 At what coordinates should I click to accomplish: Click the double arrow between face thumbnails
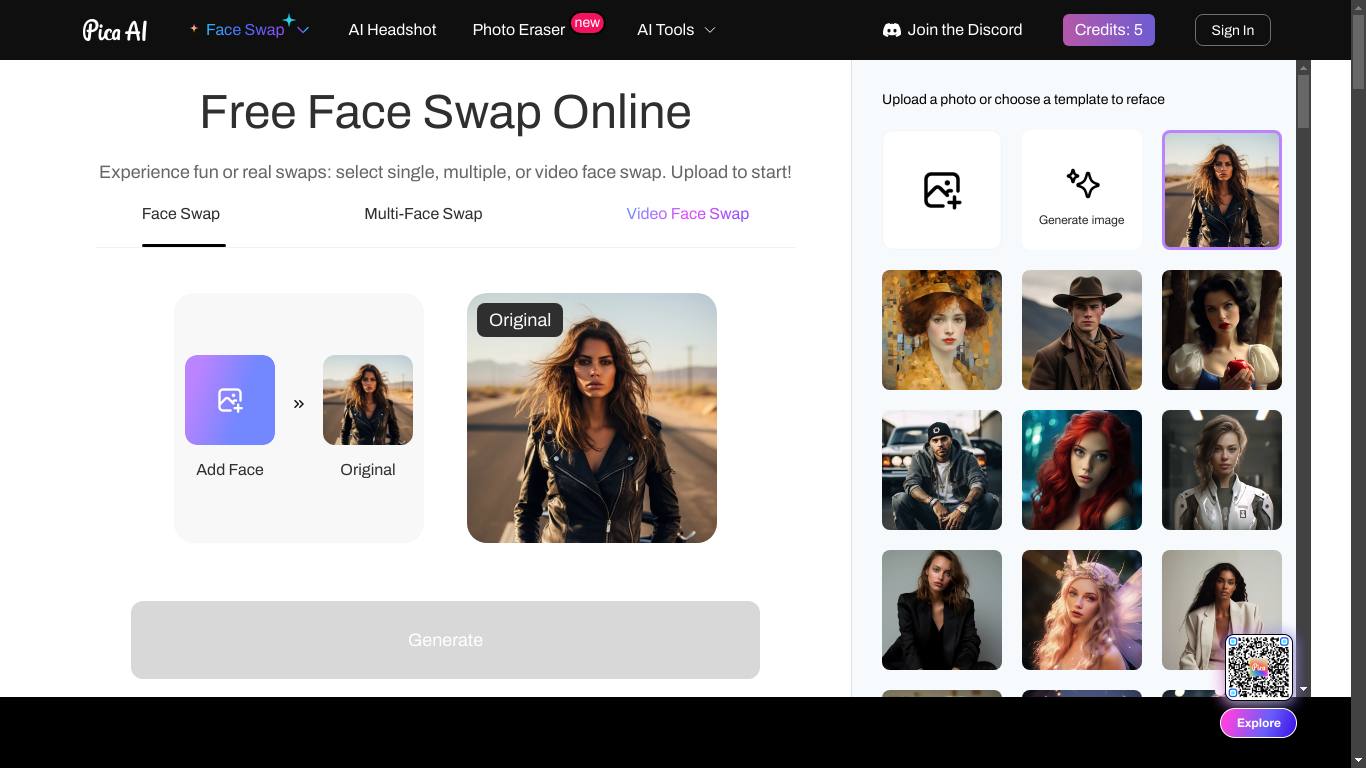point(298,404)
